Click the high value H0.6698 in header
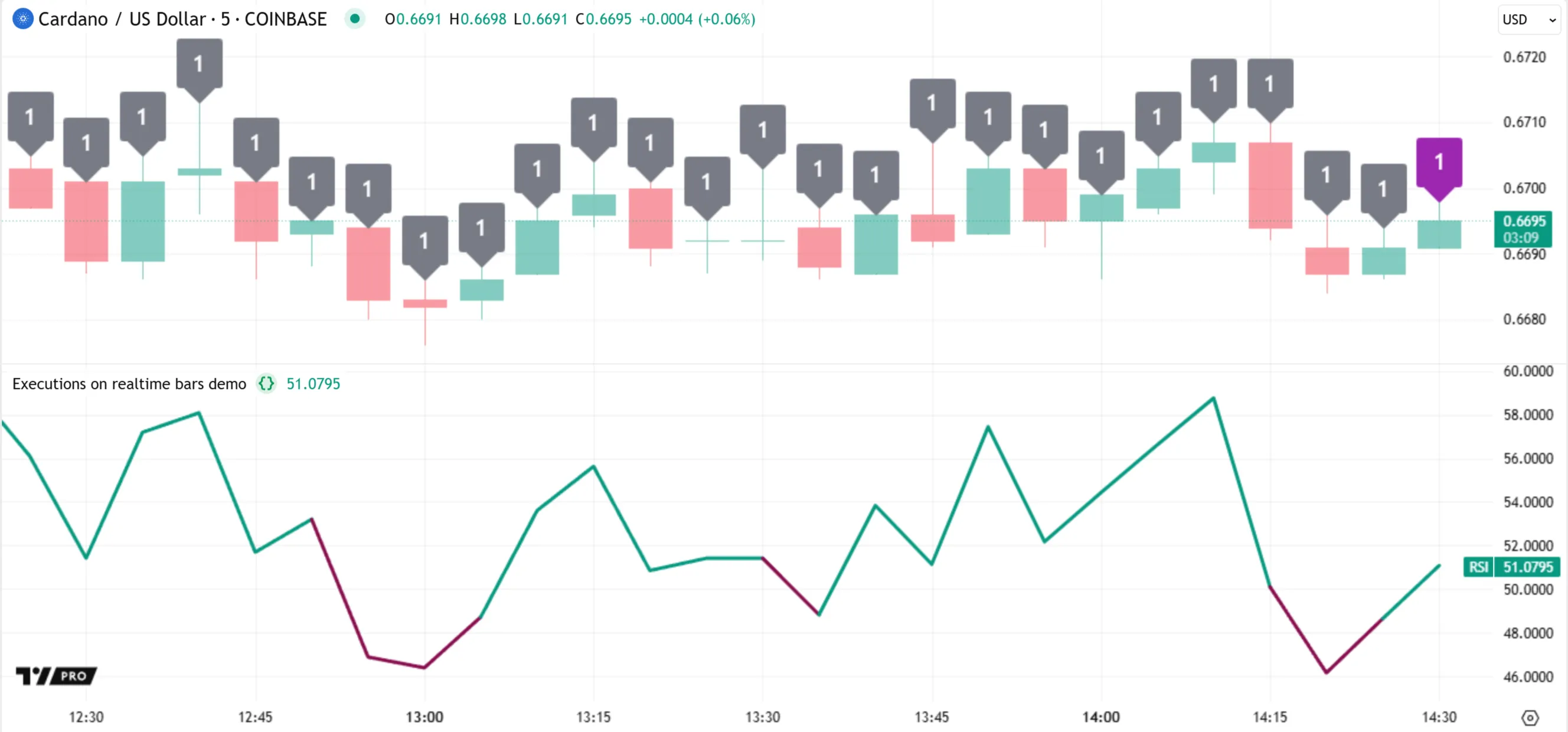The image size is (1568, 732). pyautogui.click(x=478, y=19)
